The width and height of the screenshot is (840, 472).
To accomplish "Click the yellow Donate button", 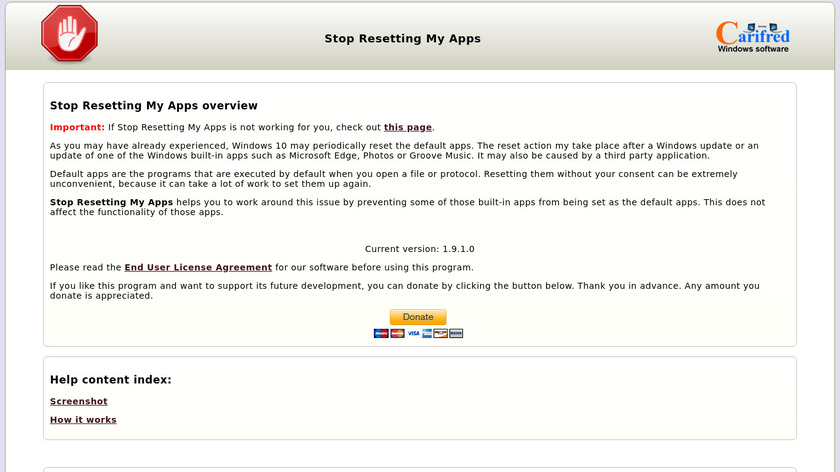I will pyautogui.click(x=418, y=317).
